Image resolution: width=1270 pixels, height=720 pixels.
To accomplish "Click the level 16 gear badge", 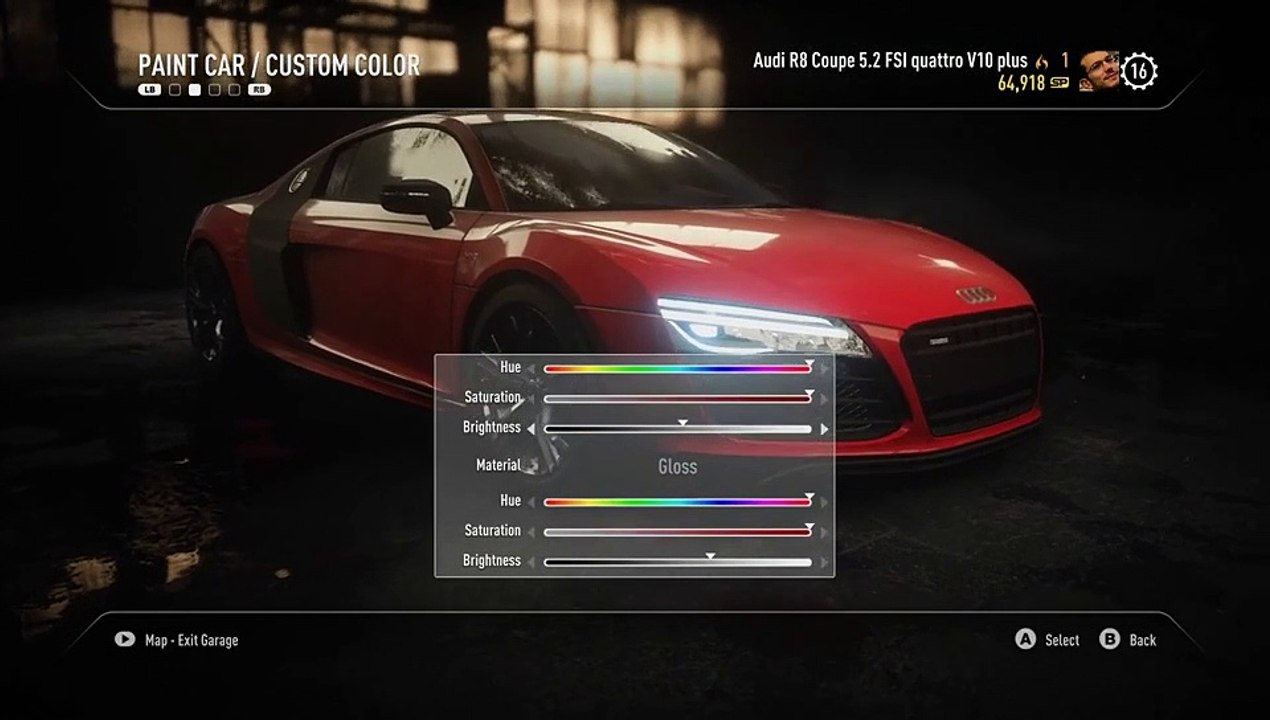I will coord(1139,71).
